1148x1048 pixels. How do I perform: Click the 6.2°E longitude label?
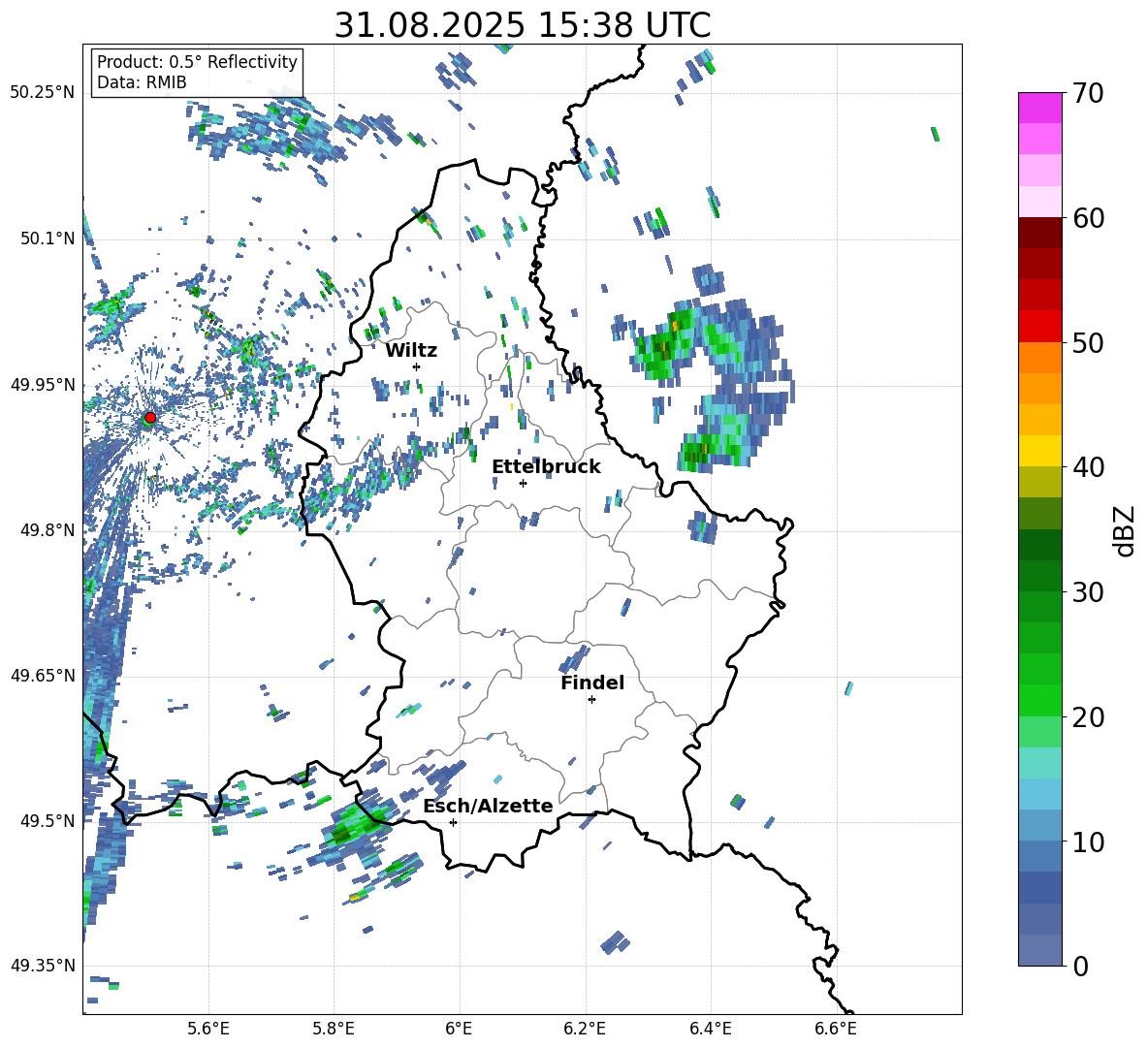[x=585, y=1029]
